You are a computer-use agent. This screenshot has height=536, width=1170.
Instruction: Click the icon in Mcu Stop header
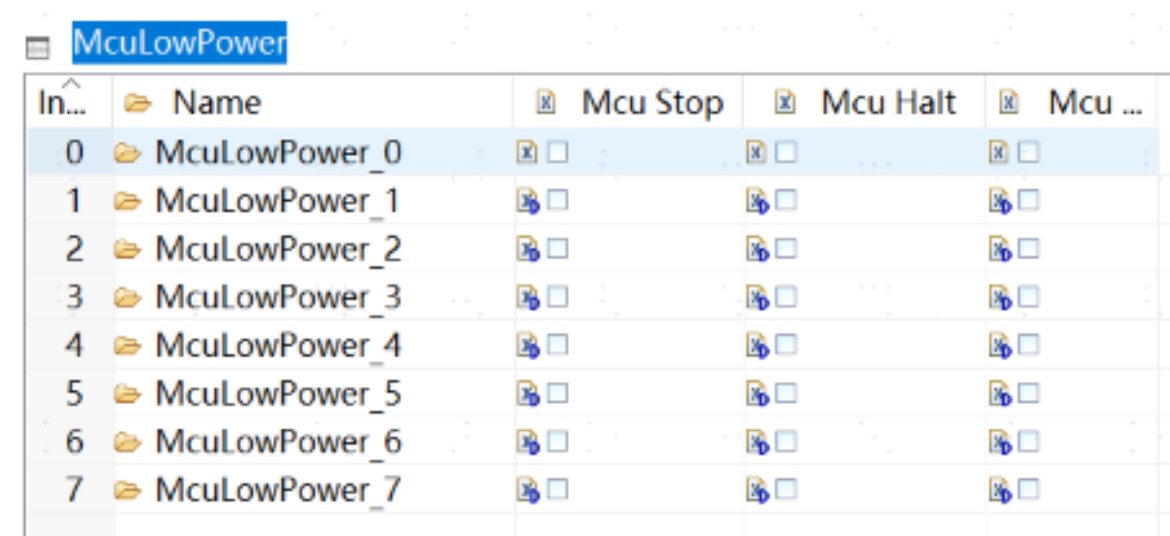545,102
